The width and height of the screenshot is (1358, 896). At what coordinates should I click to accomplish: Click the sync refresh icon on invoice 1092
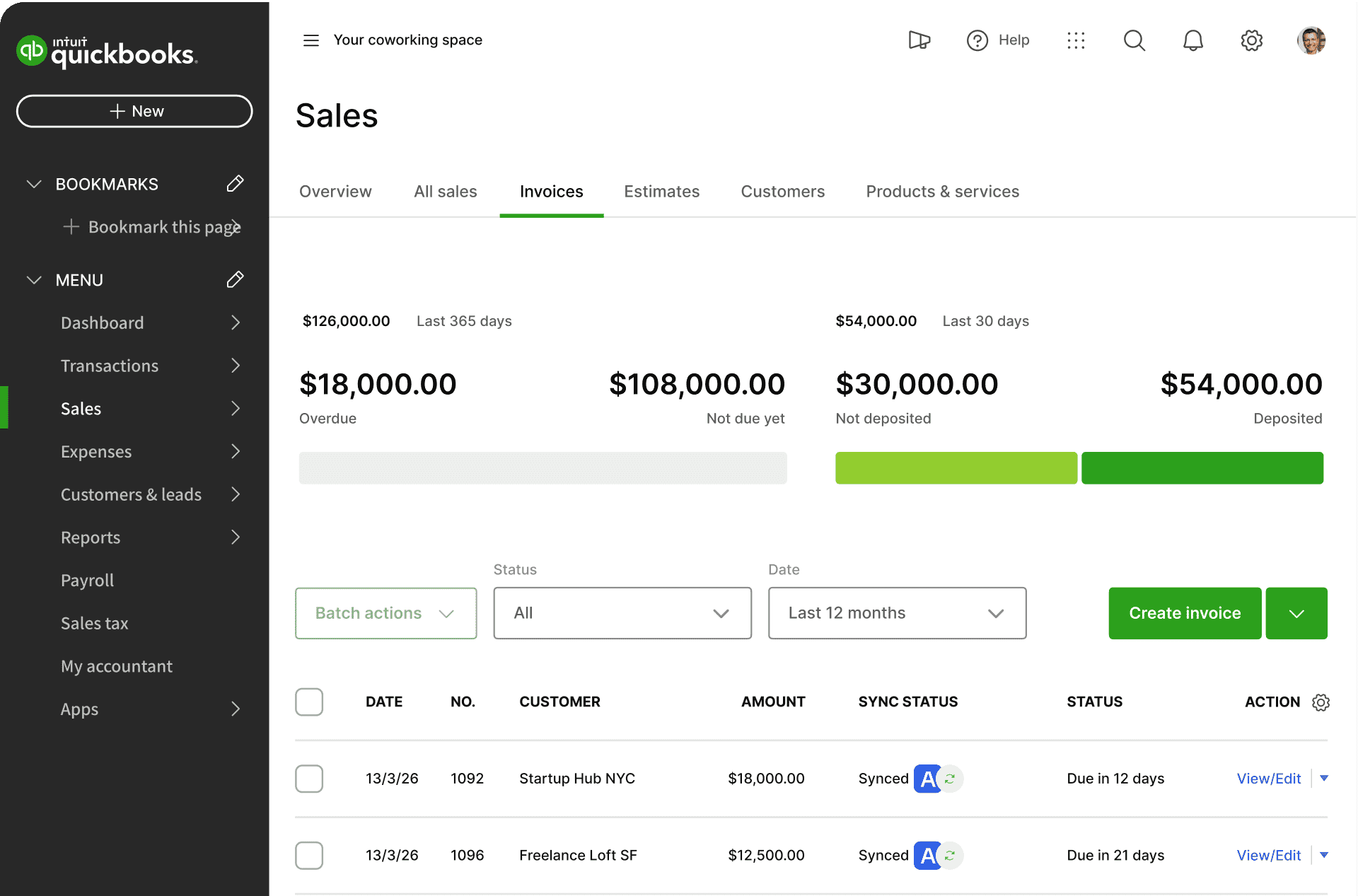point(951,779)
